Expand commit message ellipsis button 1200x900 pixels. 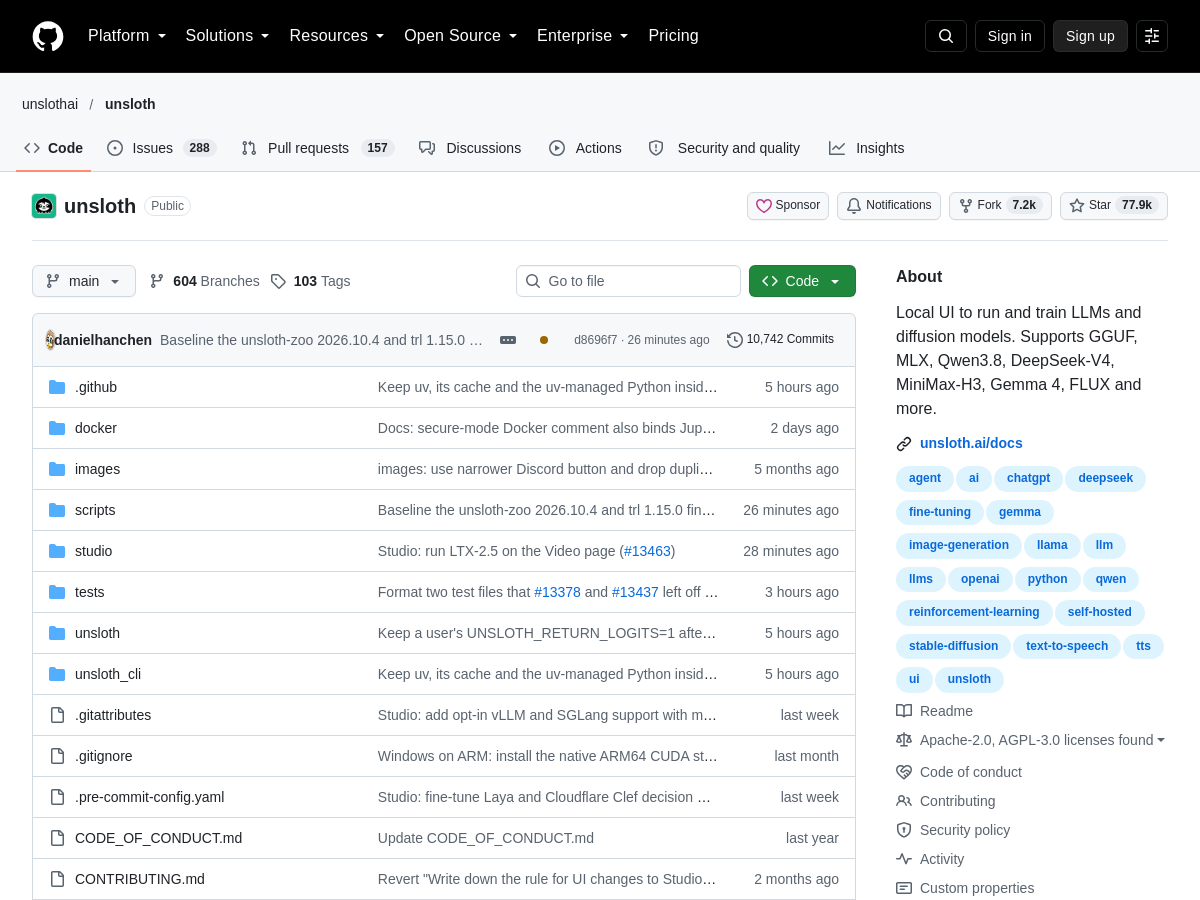pos(508,340)
